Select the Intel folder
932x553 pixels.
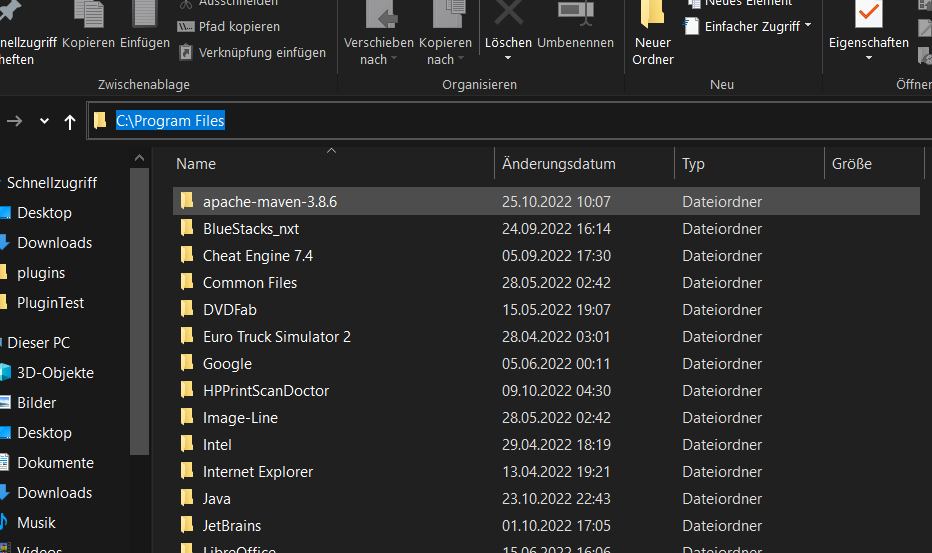tap(217, 445)
